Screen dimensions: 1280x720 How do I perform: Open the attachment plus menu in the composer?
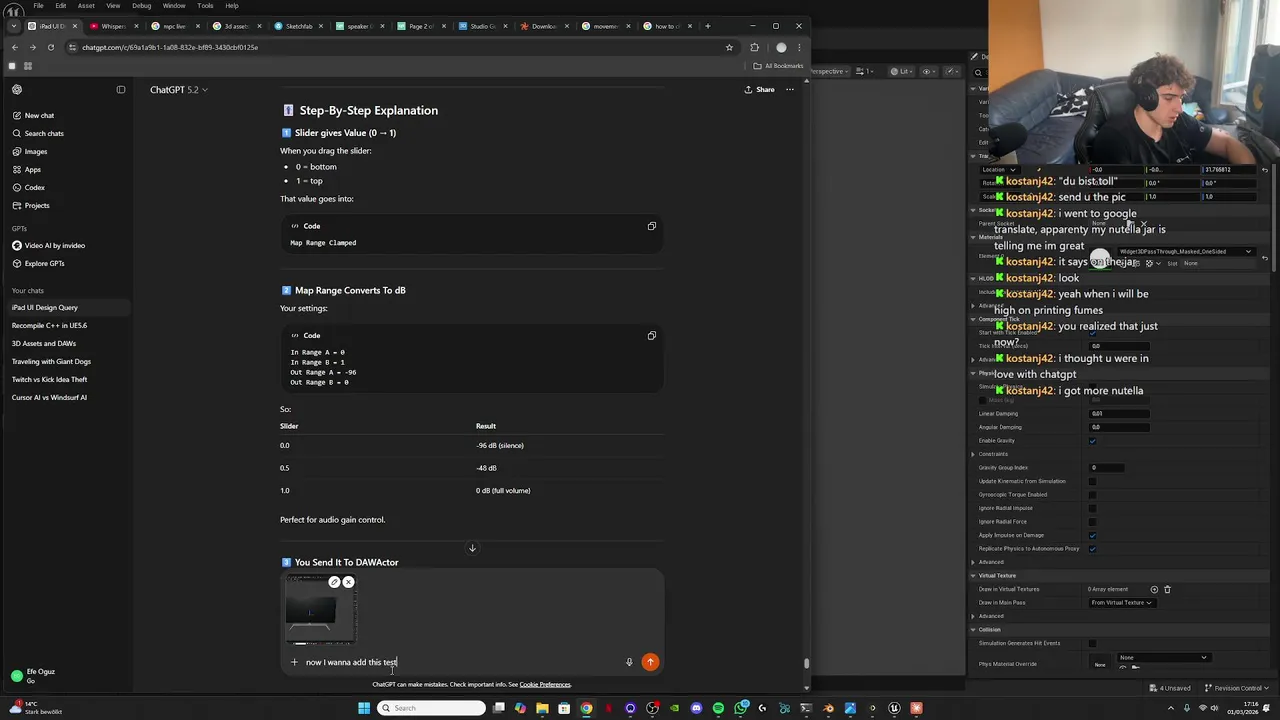coord(294,662)
